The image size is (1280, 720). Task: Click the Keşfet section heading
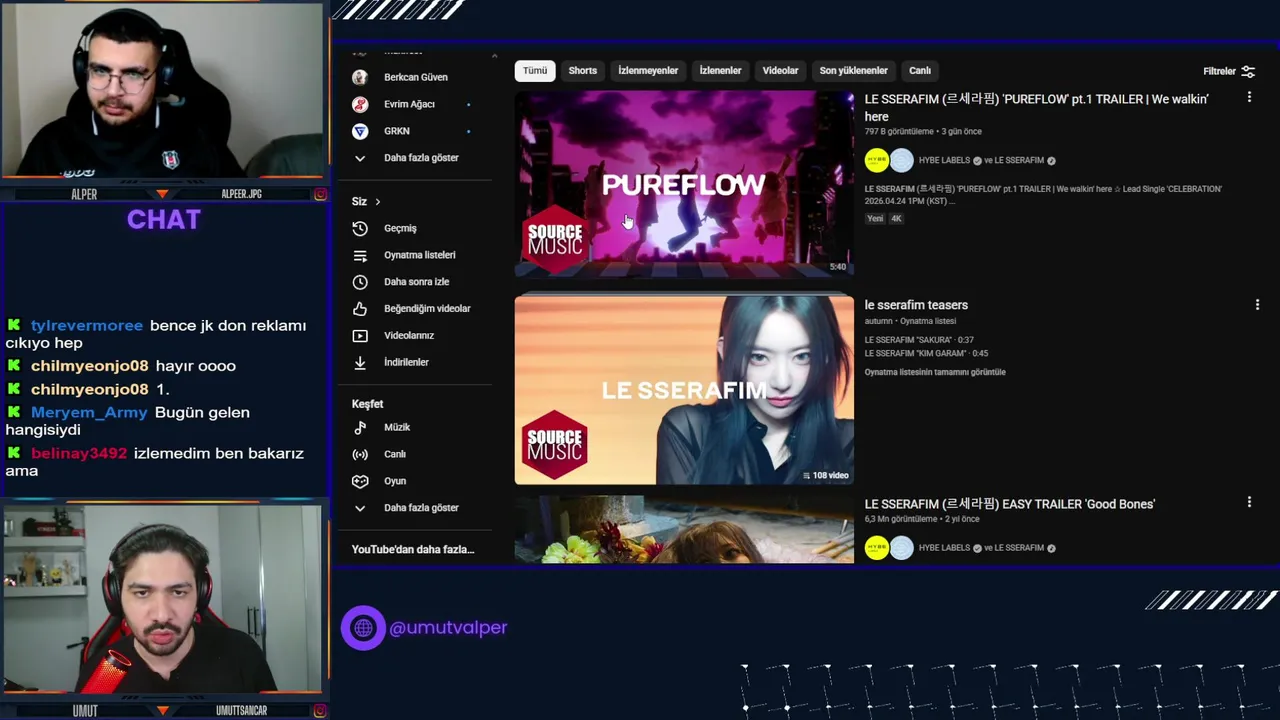[x=367, y=404]
